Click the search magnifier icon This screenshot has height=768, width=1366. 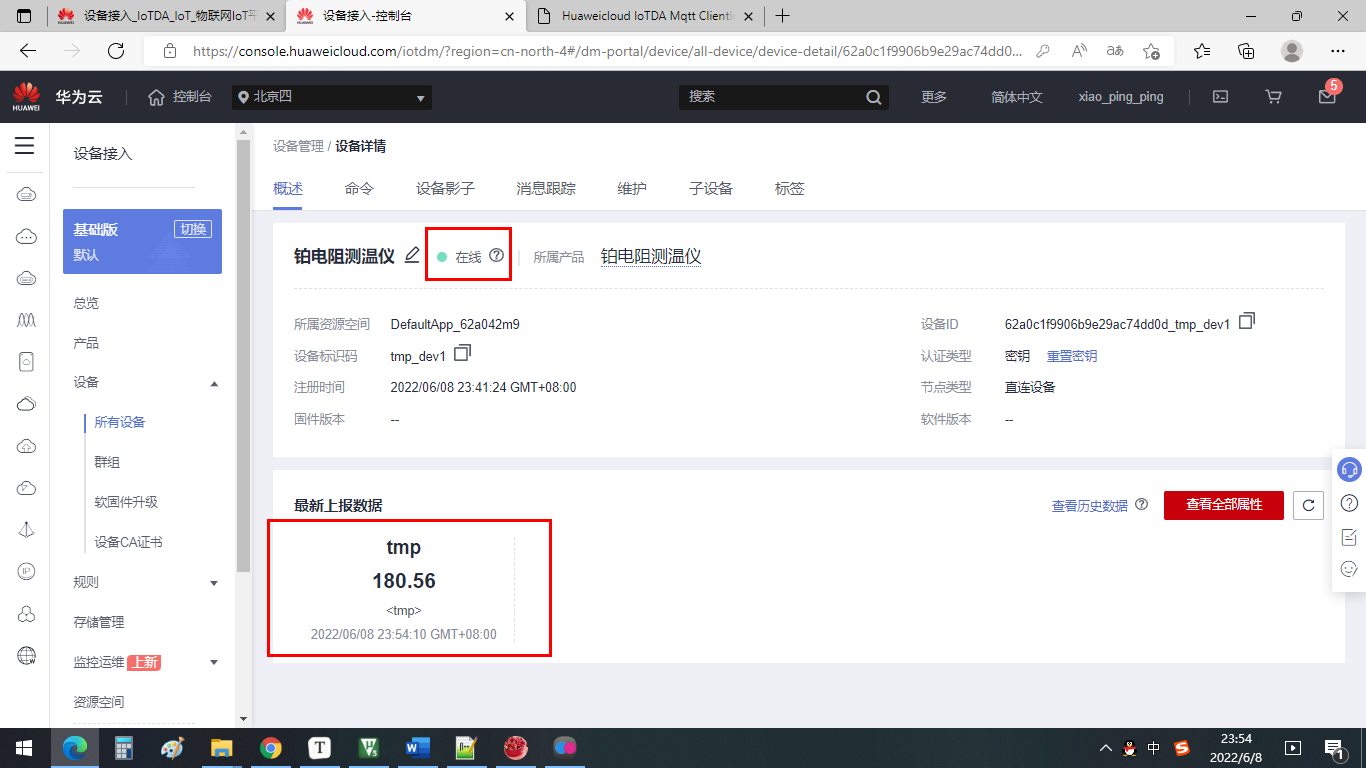(874, 97)
